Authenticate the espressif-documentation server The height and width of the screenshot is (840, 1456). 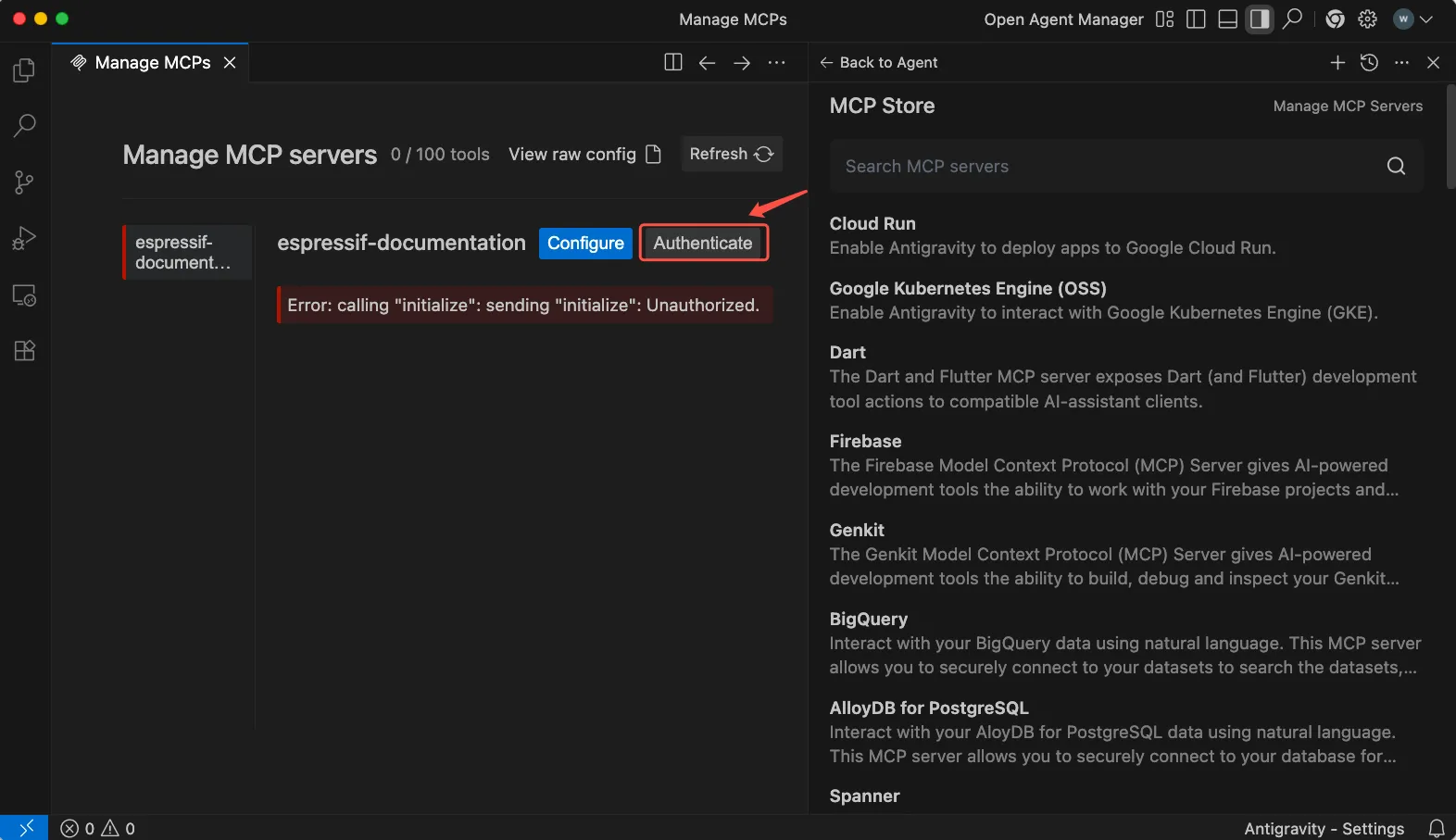(703, 244)
